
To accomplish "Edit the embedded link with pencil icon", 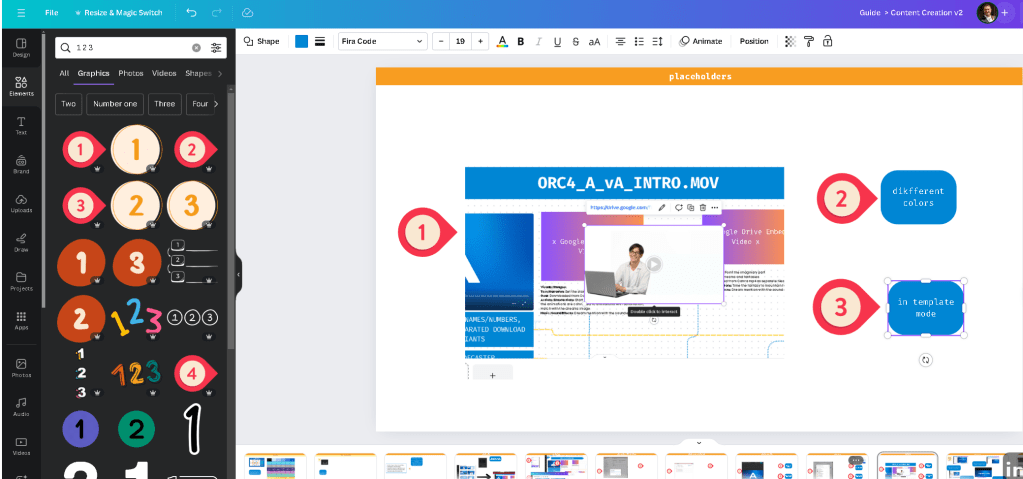I will (x=662, y=208).
